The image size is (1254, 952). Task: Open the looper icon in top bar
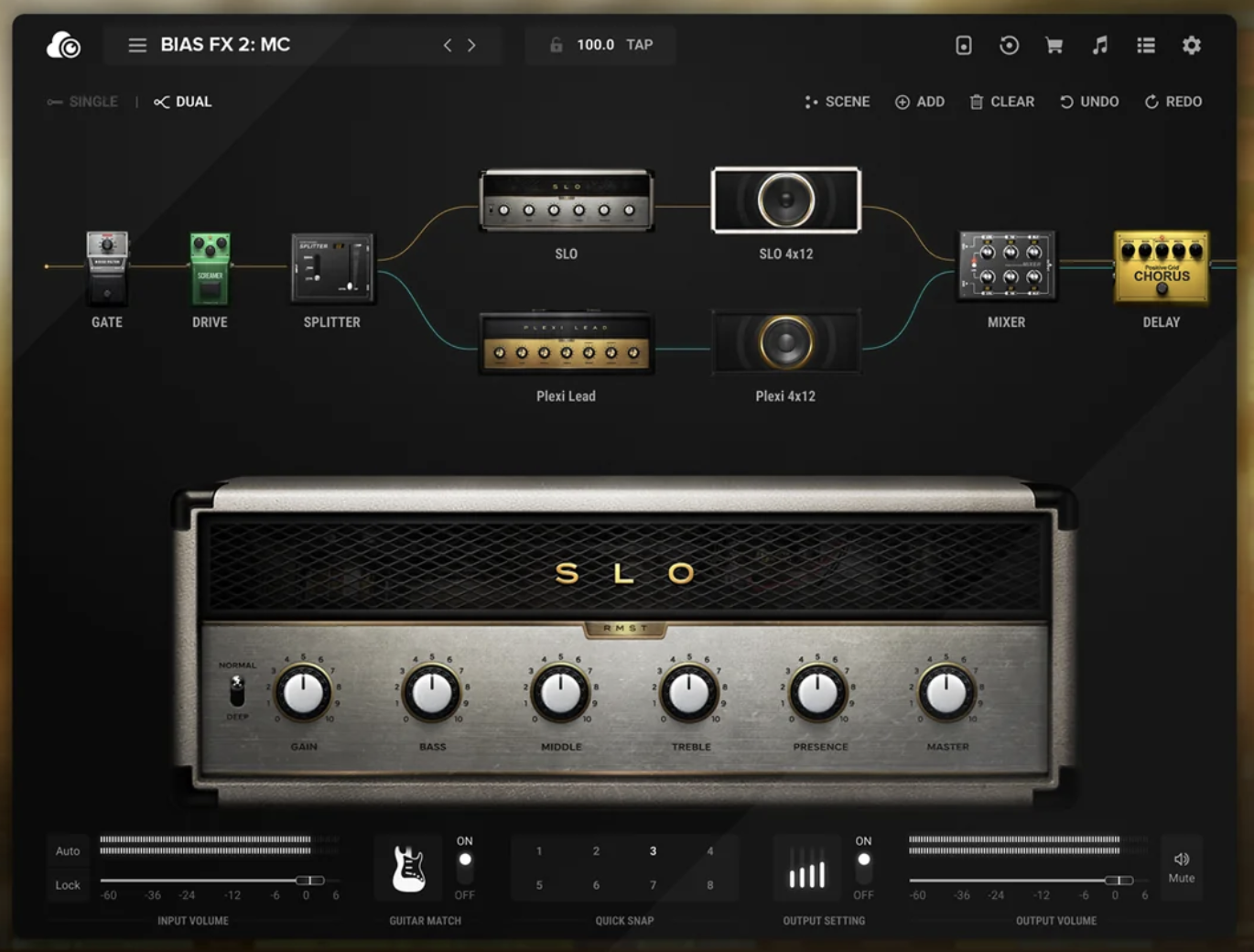[1009, 45]
